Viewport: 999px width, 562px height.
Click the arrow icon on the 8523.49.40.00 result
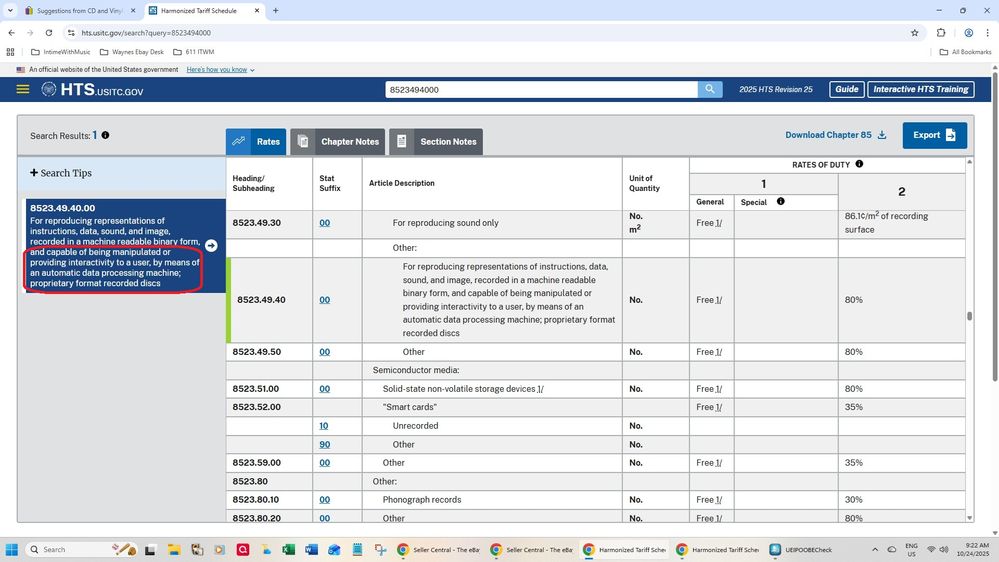(211, 246)
